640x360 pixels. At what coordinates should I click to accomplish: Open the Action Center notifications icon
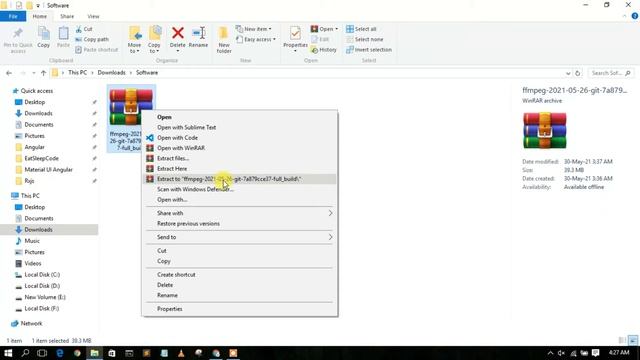[x=596, y=353]
